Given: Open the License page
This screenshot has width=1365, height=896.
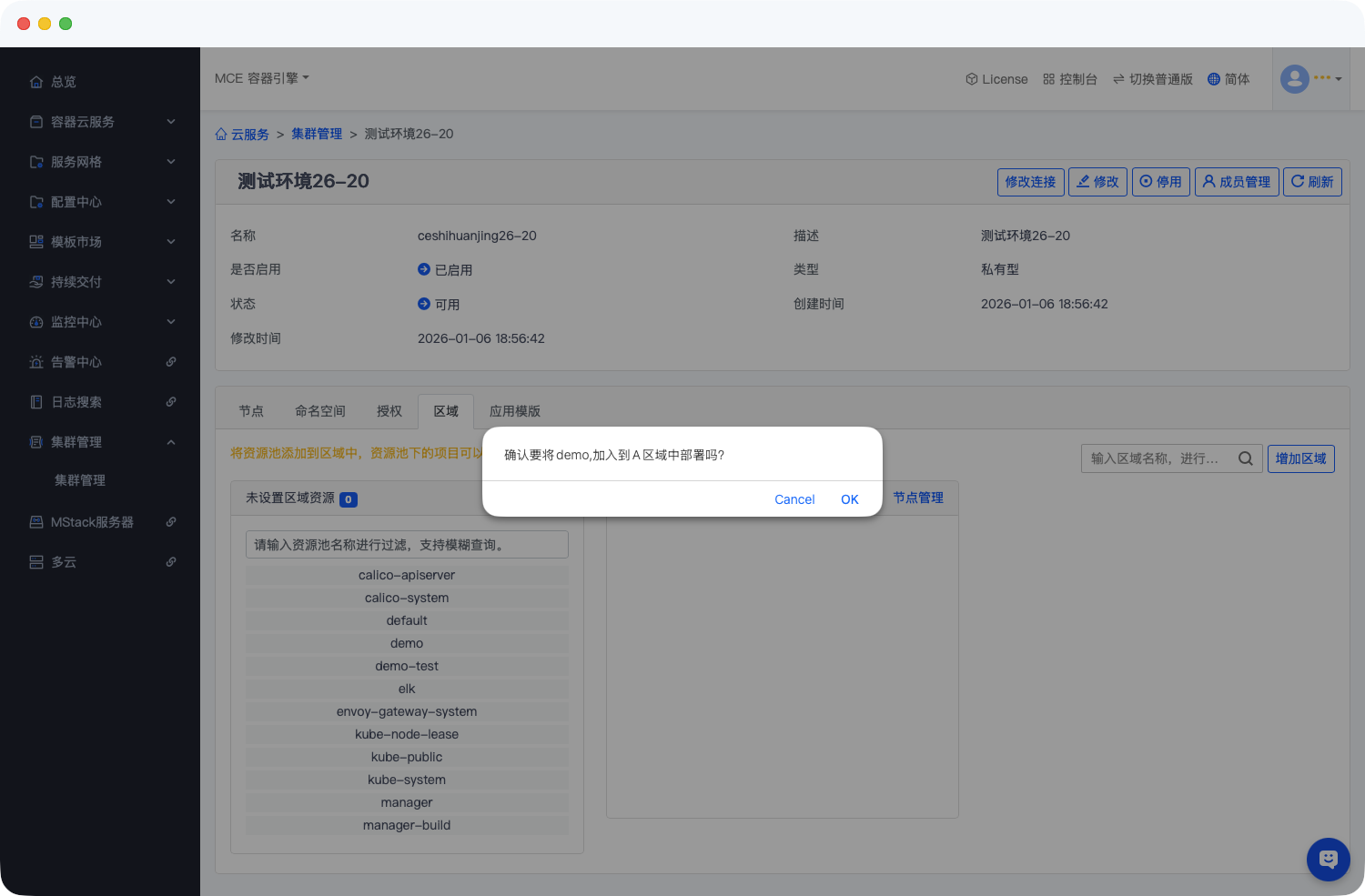Looking at the screenshot, I should click(996, 79).
